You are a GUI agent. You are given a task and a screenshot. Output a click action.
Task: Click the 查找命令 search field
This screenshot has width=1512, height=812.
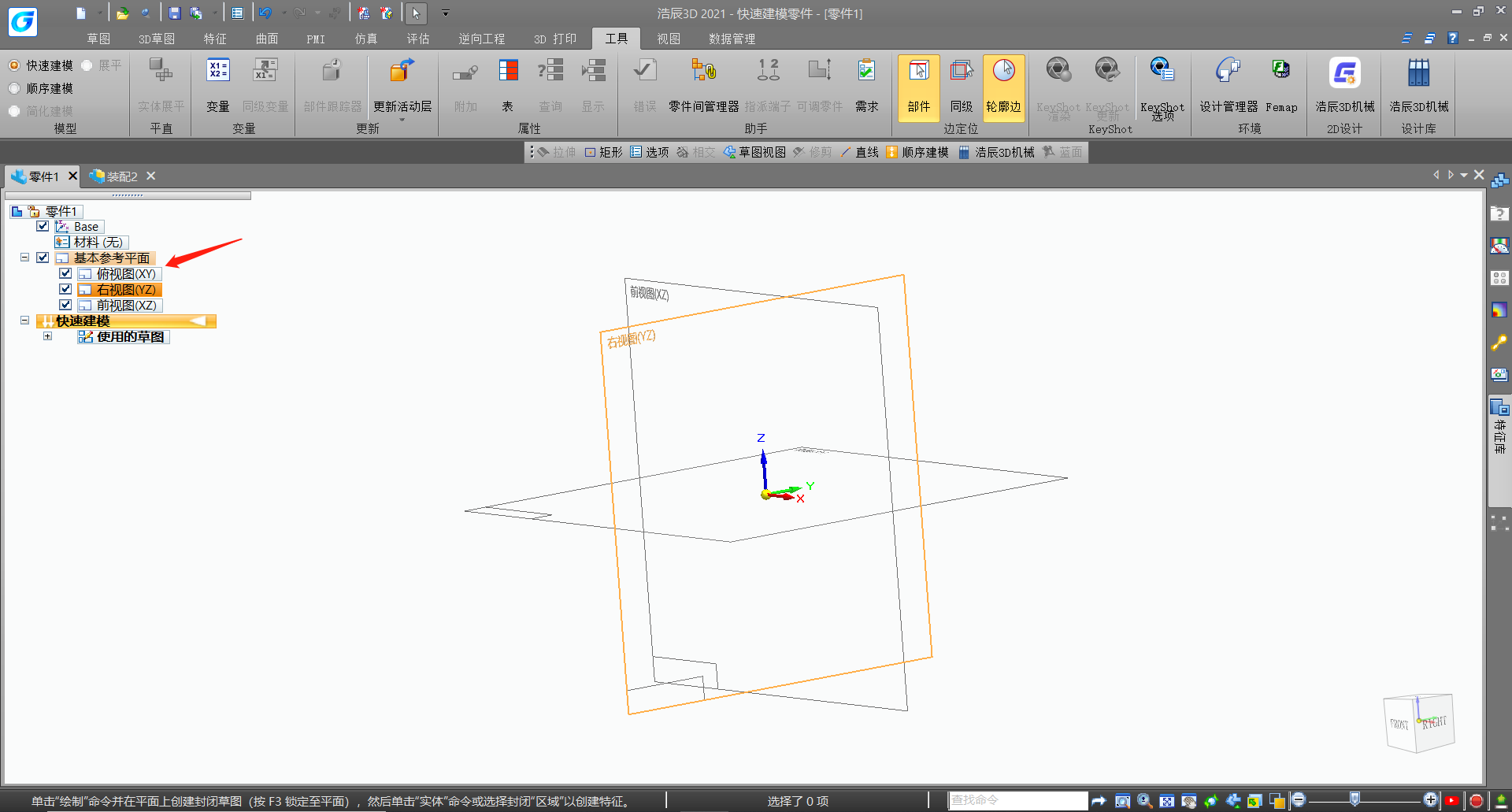point(1018,800)
